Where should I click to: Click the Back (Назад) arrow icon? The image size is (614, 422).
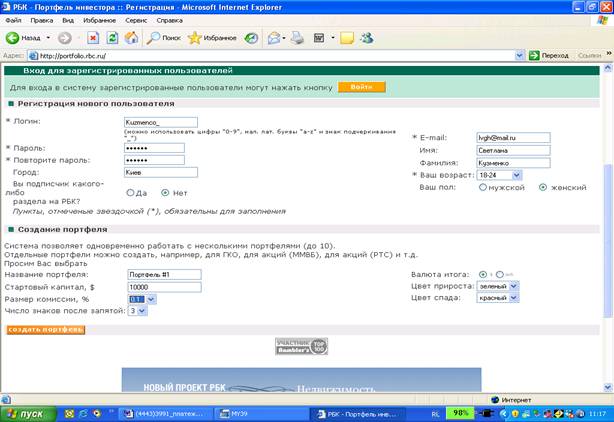point(12,38)
